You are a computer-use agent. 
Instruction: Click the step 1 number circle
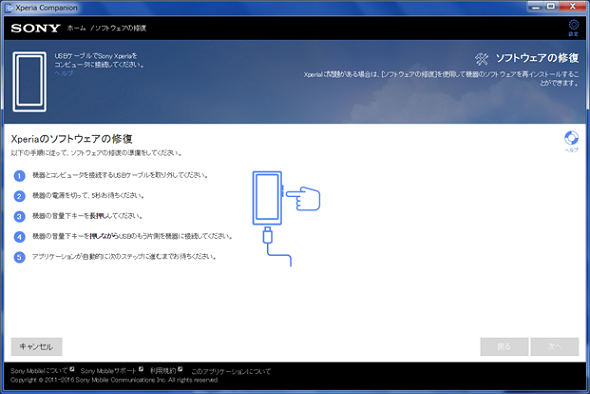point(19,176)
